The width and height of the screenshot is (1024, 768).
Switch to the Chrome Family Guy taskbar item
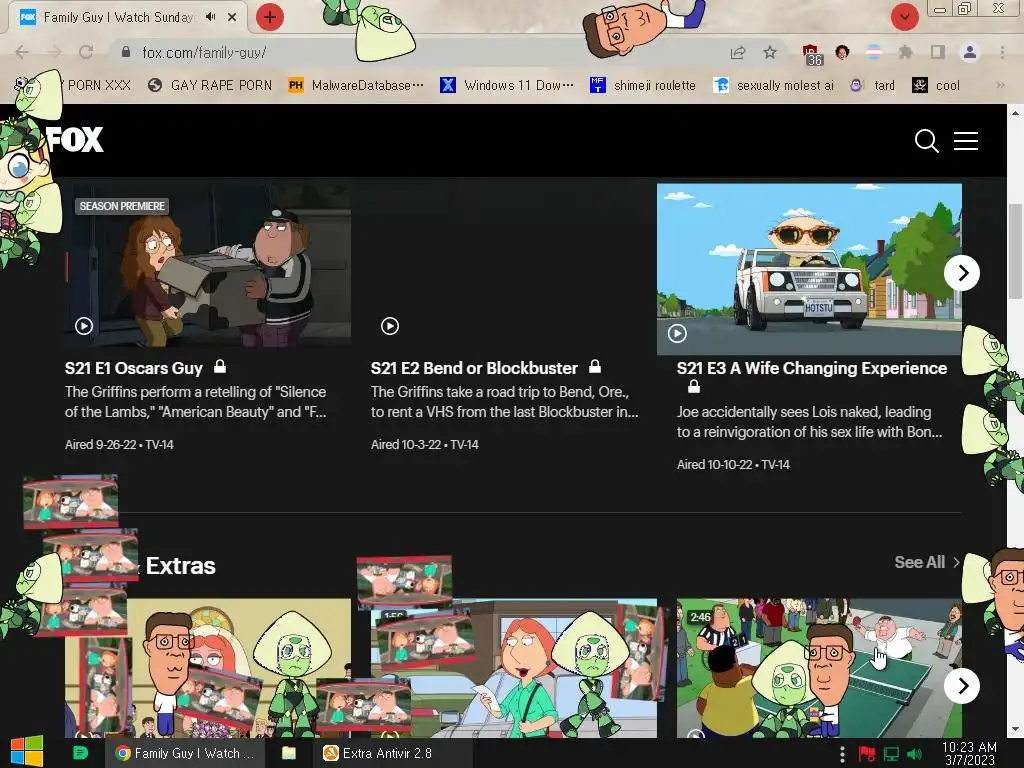click(185, 753)
